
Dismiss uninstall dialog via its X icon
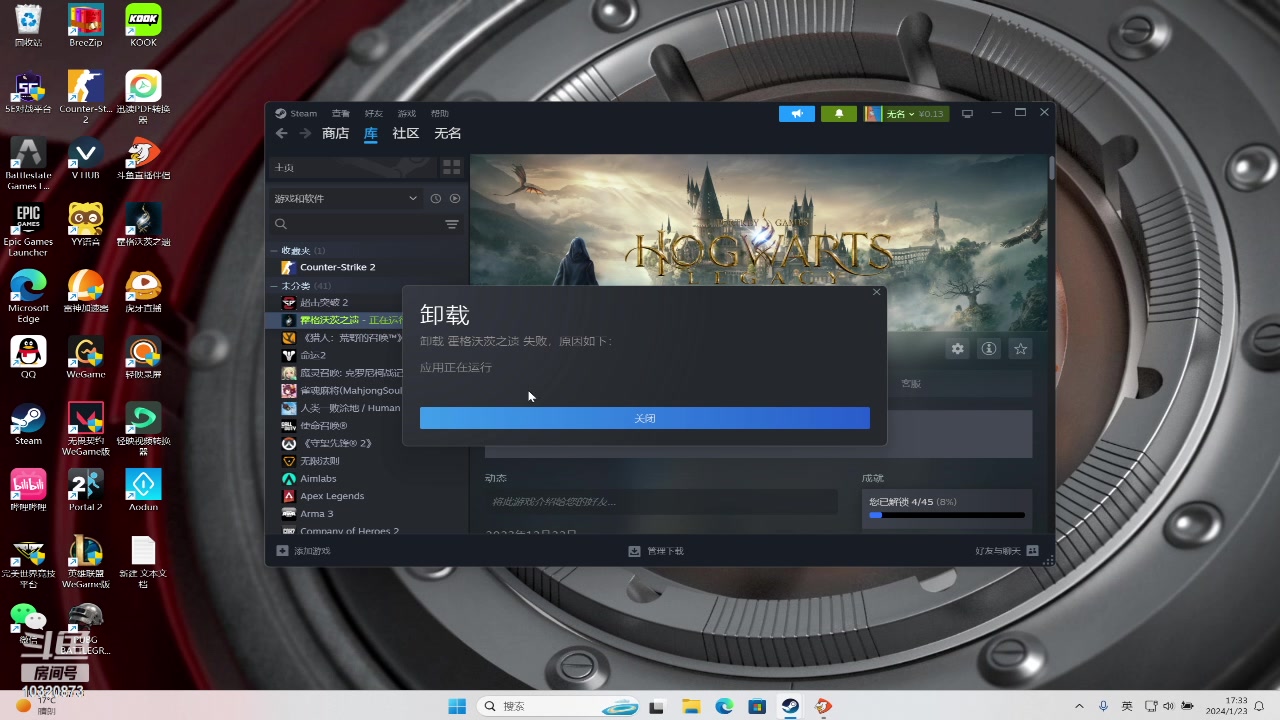(x=876, y=292)
